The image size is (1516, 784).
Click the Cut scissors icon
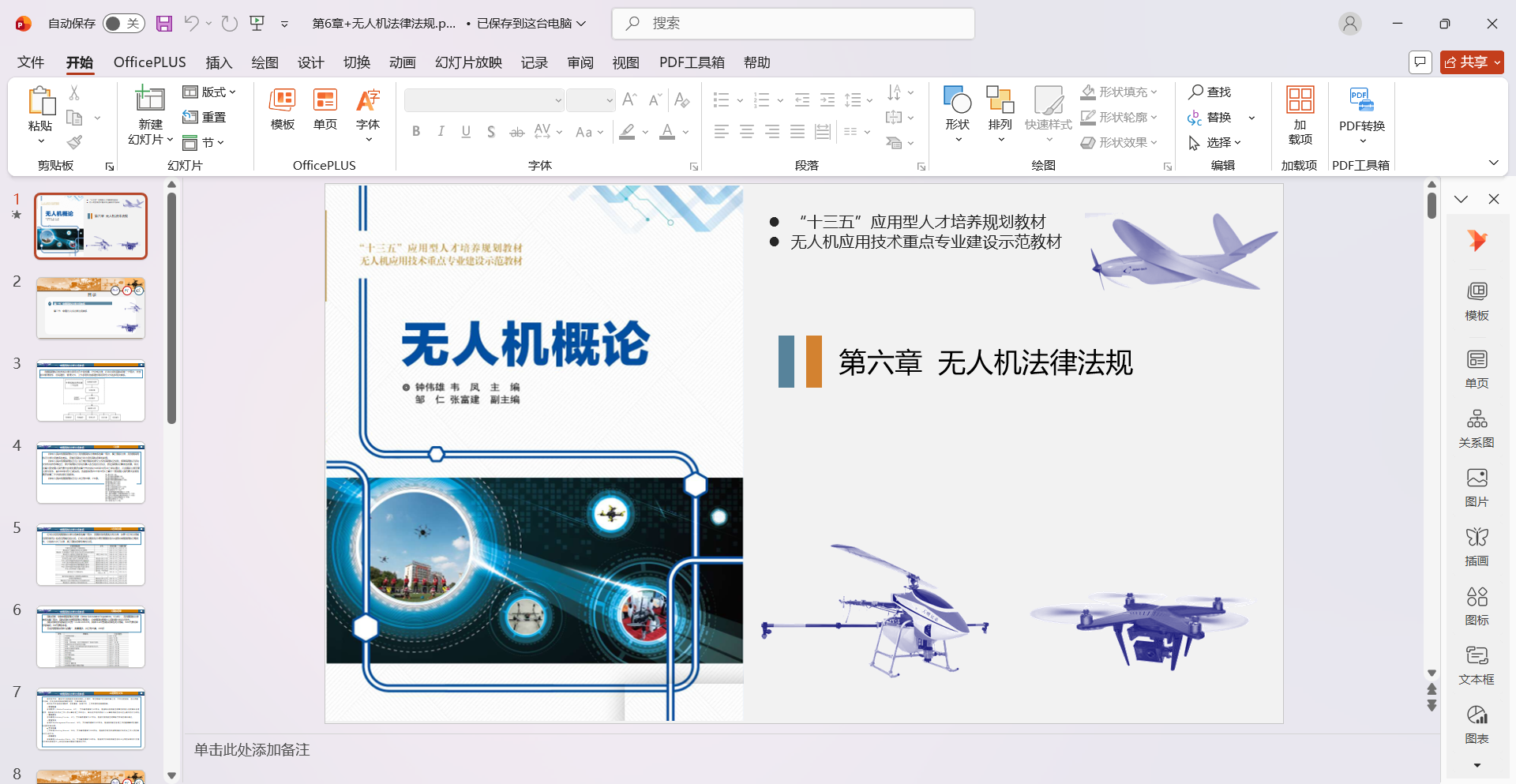point(74,92)
